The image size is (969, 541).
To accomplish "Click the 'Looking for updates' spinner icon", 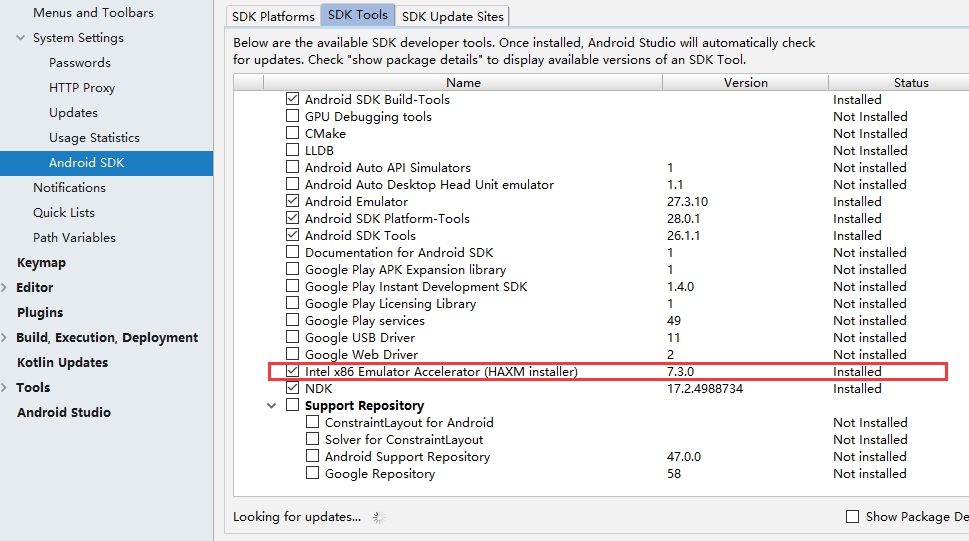I will [379, 518].
